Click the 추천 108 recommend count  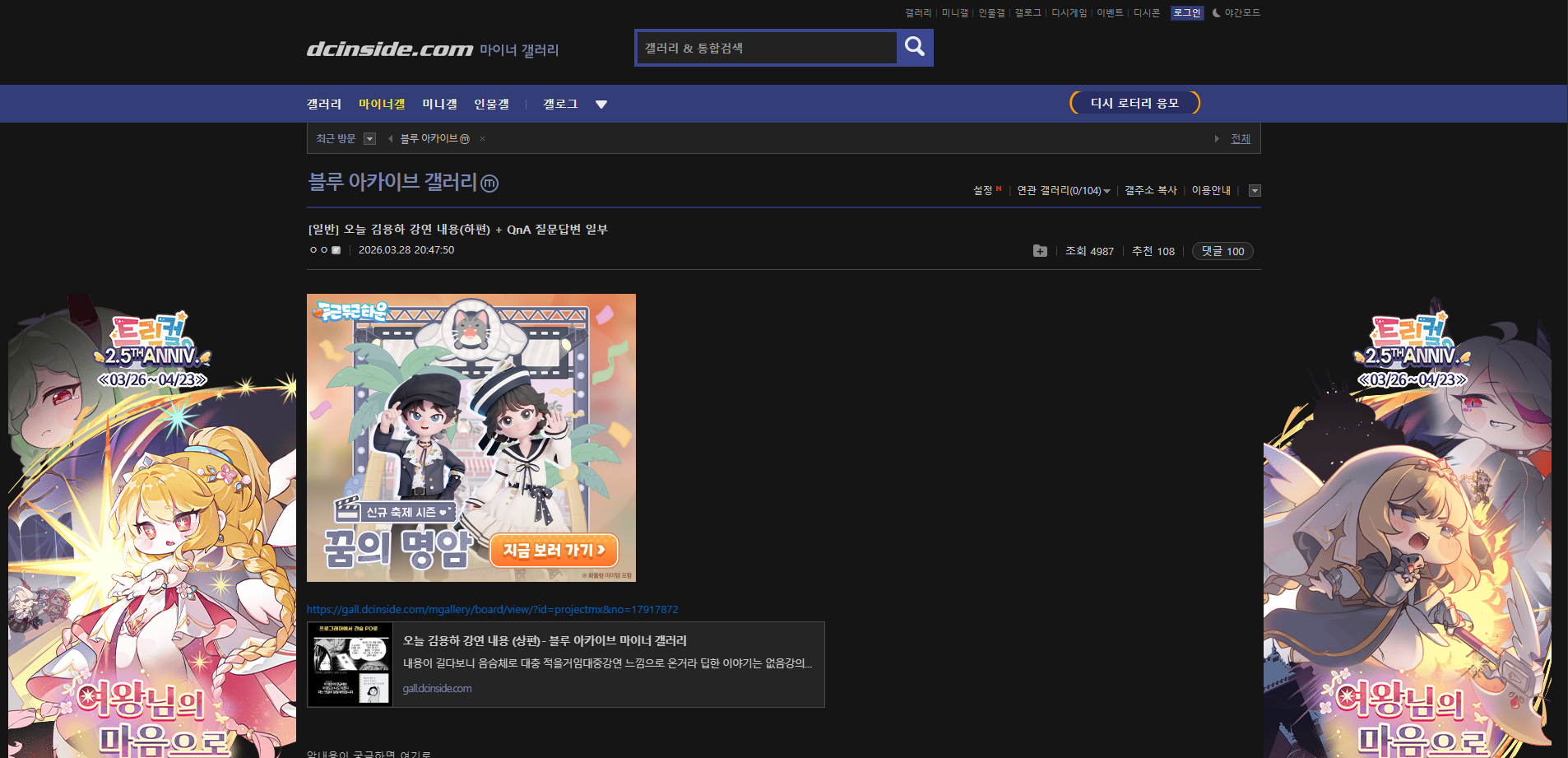pyautogui.click(x=1153, y=251)
